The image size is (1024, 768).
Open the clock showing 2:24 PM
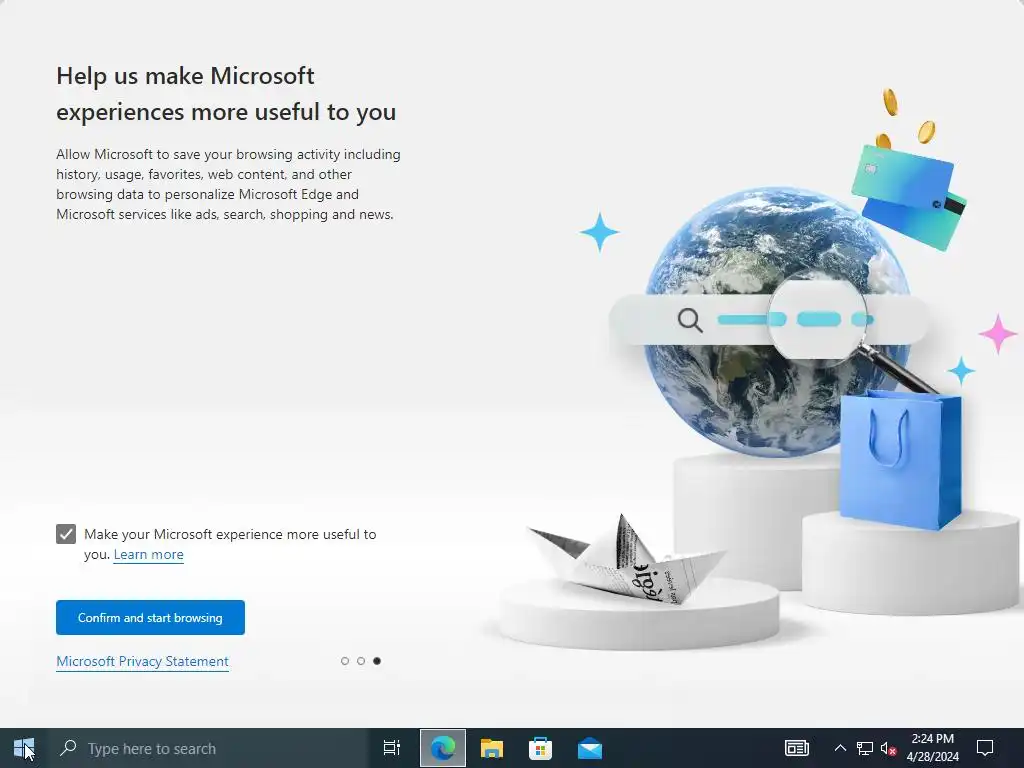(x=933, y=748)
